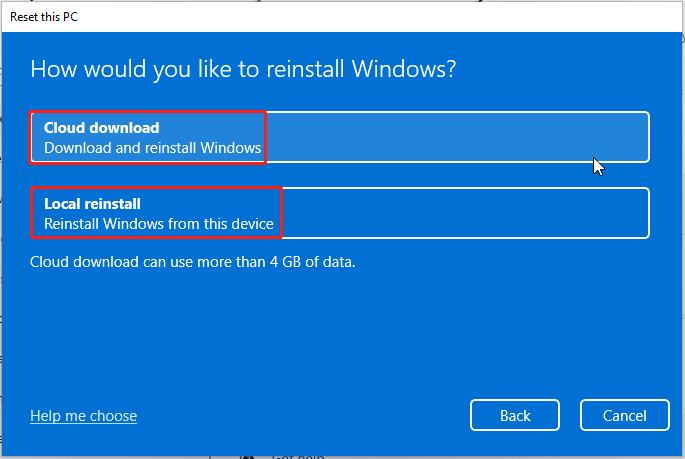The image size is (685, 459).
Task: Open the Help me choose link
Action: 83,415
